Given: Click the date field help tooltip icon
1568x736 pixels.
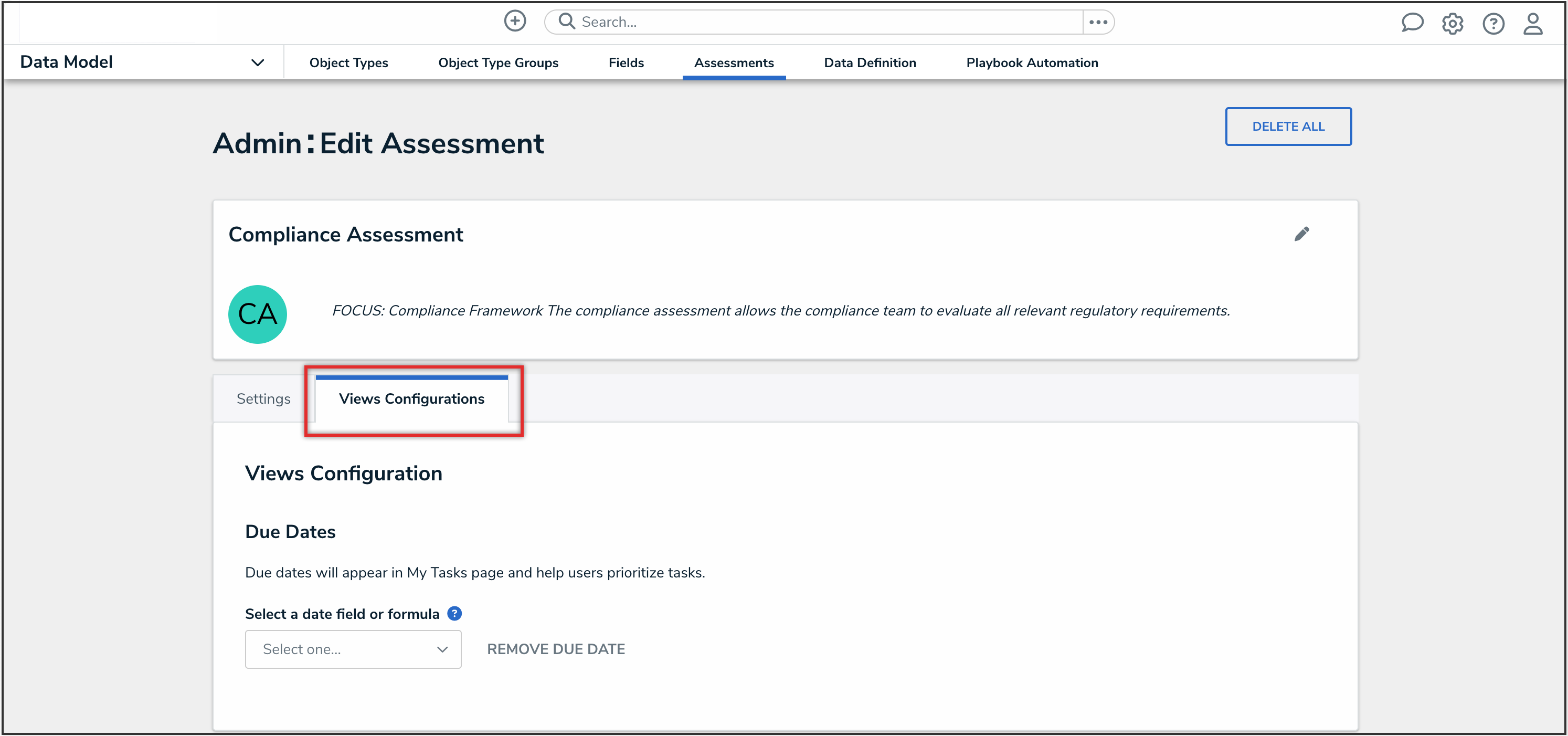Looking at the screenshot, I should tap(454, 613).
